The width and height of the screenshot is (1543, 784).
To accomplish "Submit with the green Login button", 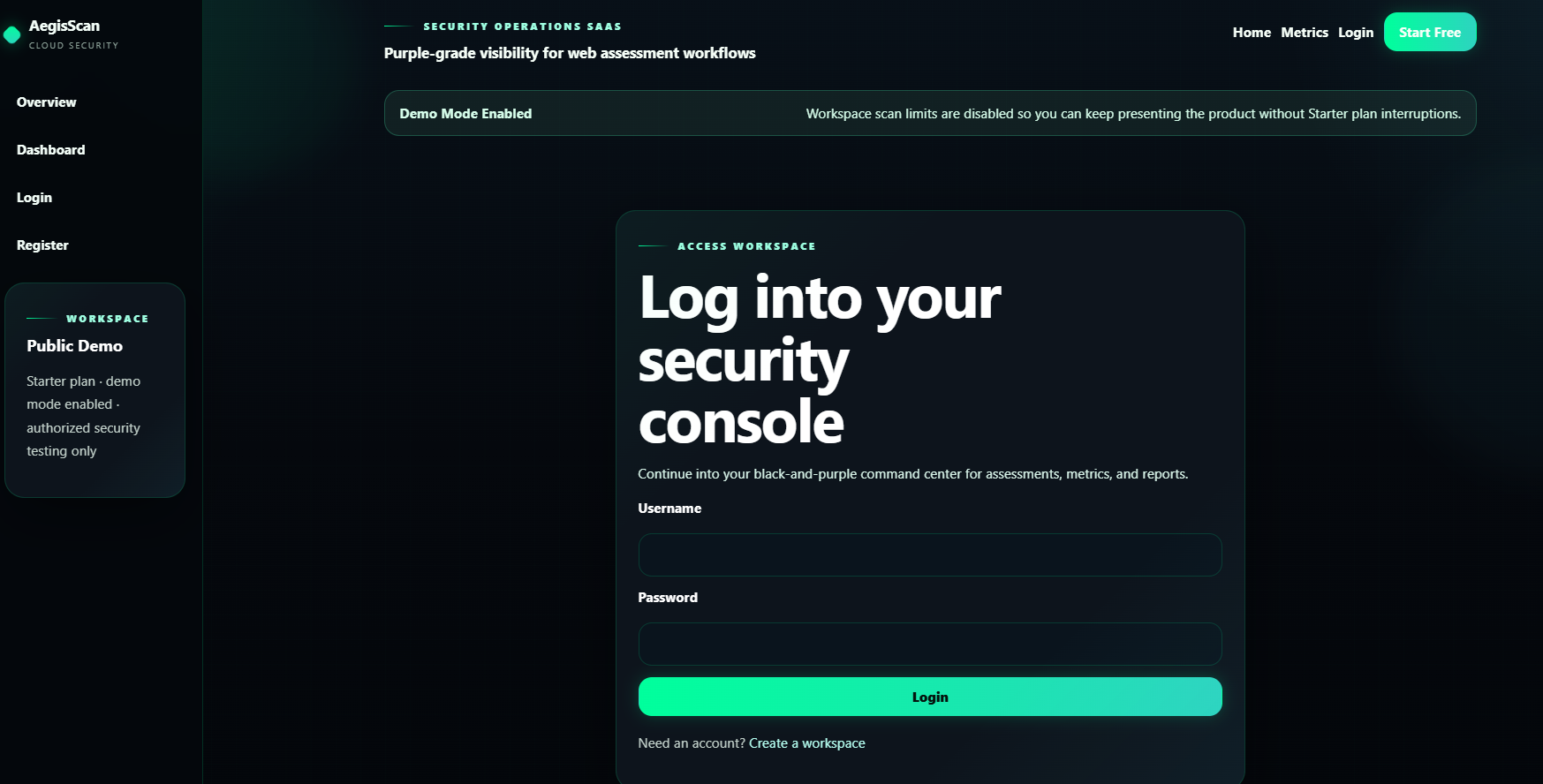I will [929, 697].
